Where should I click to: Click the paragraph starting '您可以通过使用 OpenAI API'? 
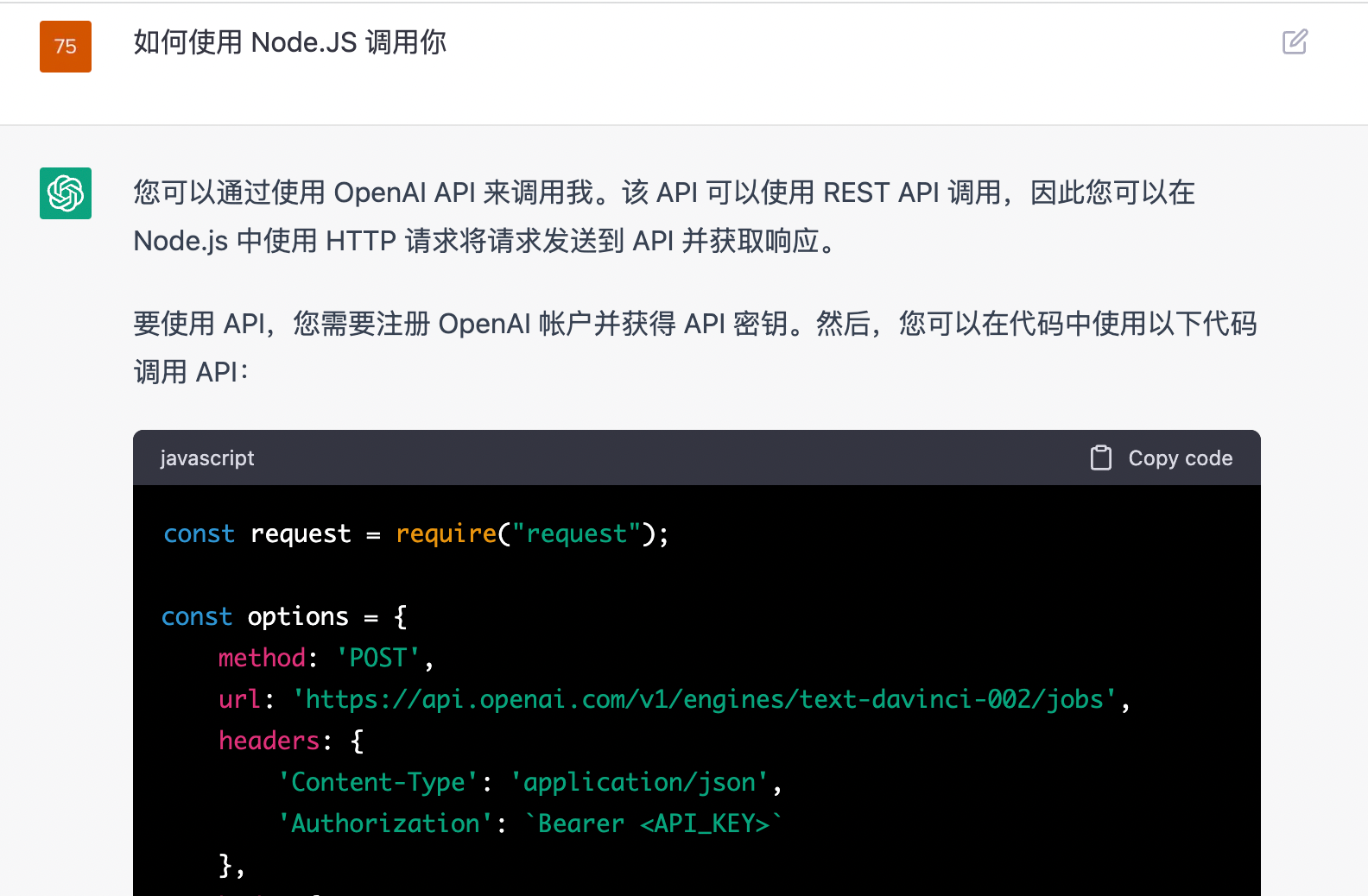664,217
